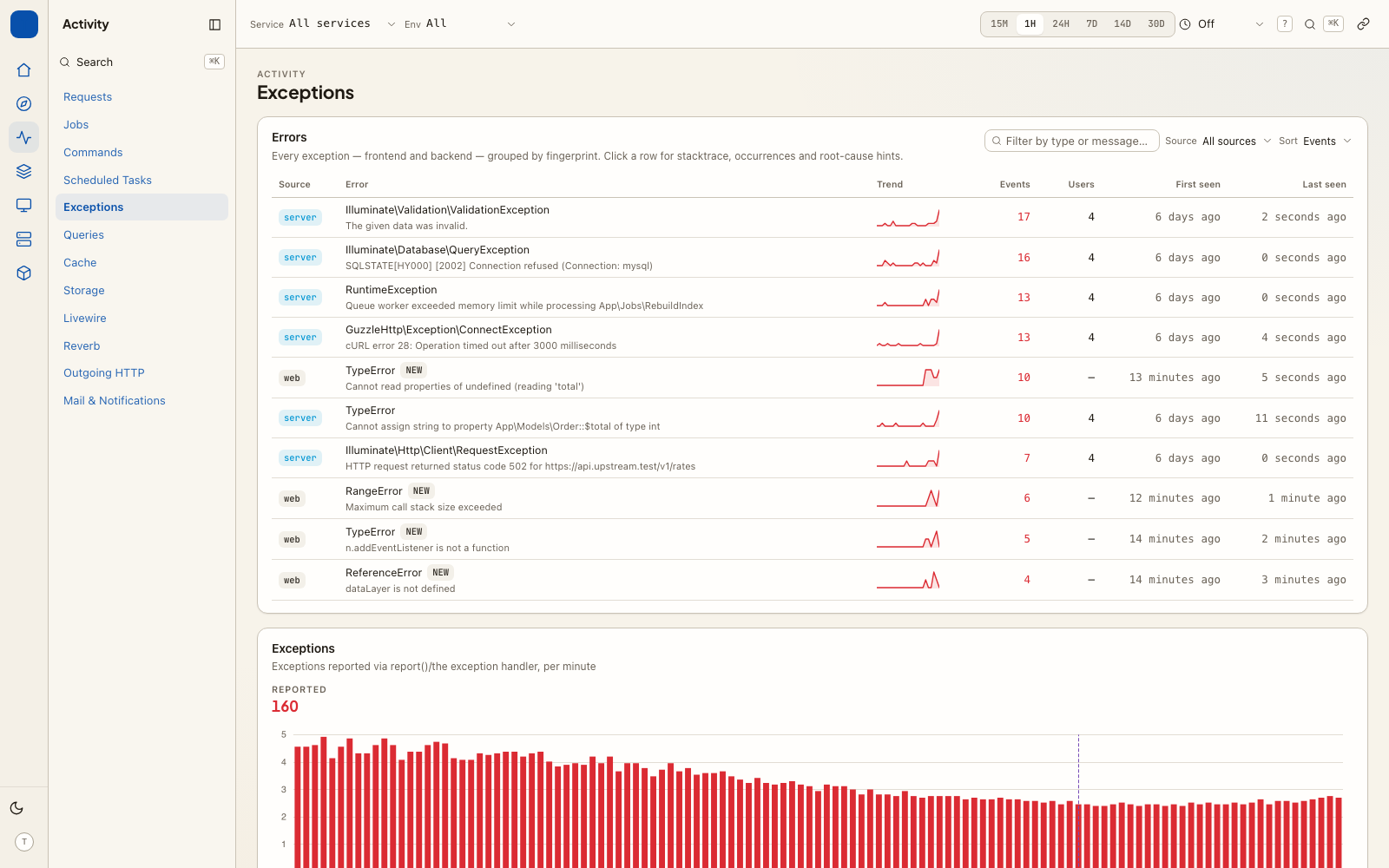Open the RequestException error row
1389x868 pixels.
pyautogui.click(x=813, y=458)
